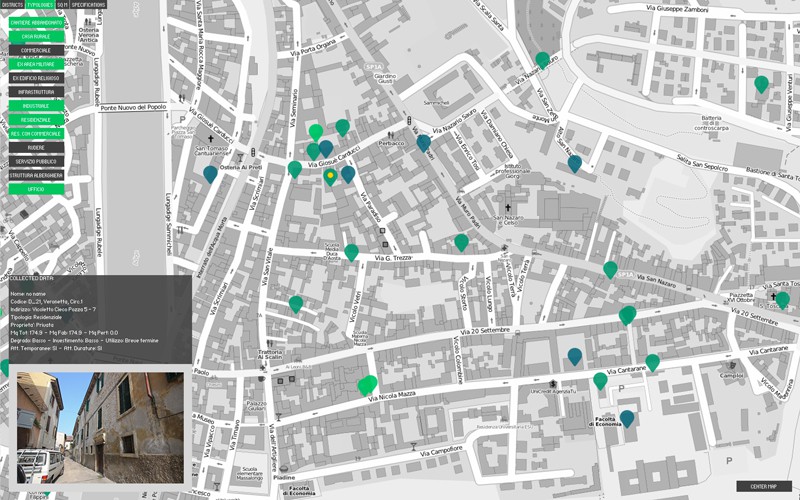Click the 'Tipologia: Residenziale' line
Image resolution: width=800 pixels, height=500 pixels.
point(36,317)
